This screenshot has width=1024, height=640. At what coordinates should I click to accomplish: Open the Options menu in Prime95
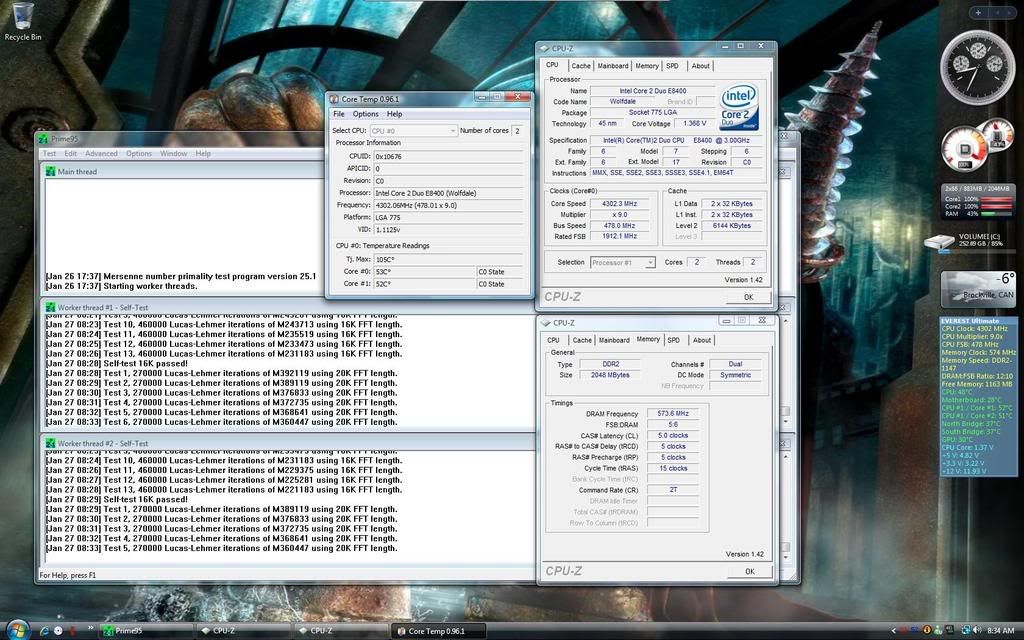[138, 153]
